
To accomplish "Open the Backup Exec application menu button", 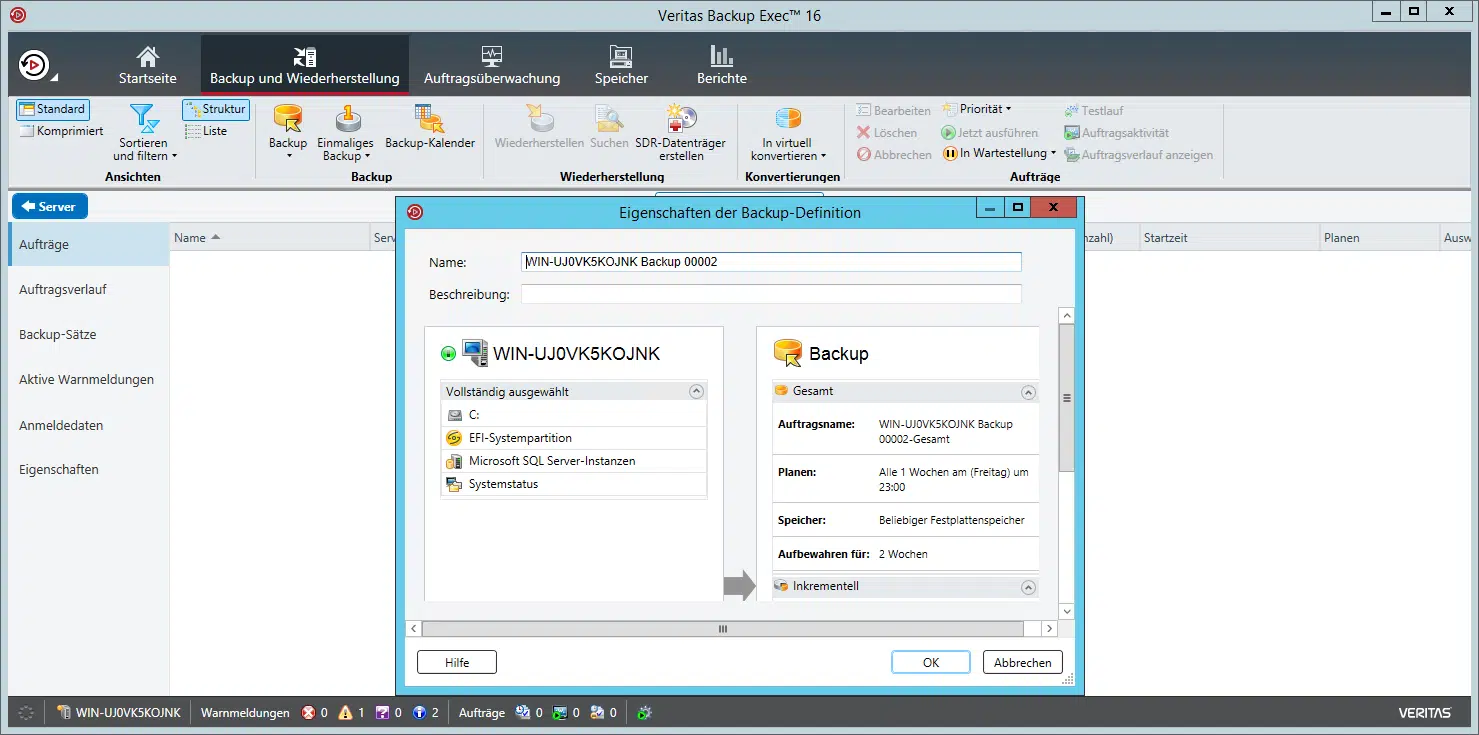I will [x=36, y=65].
